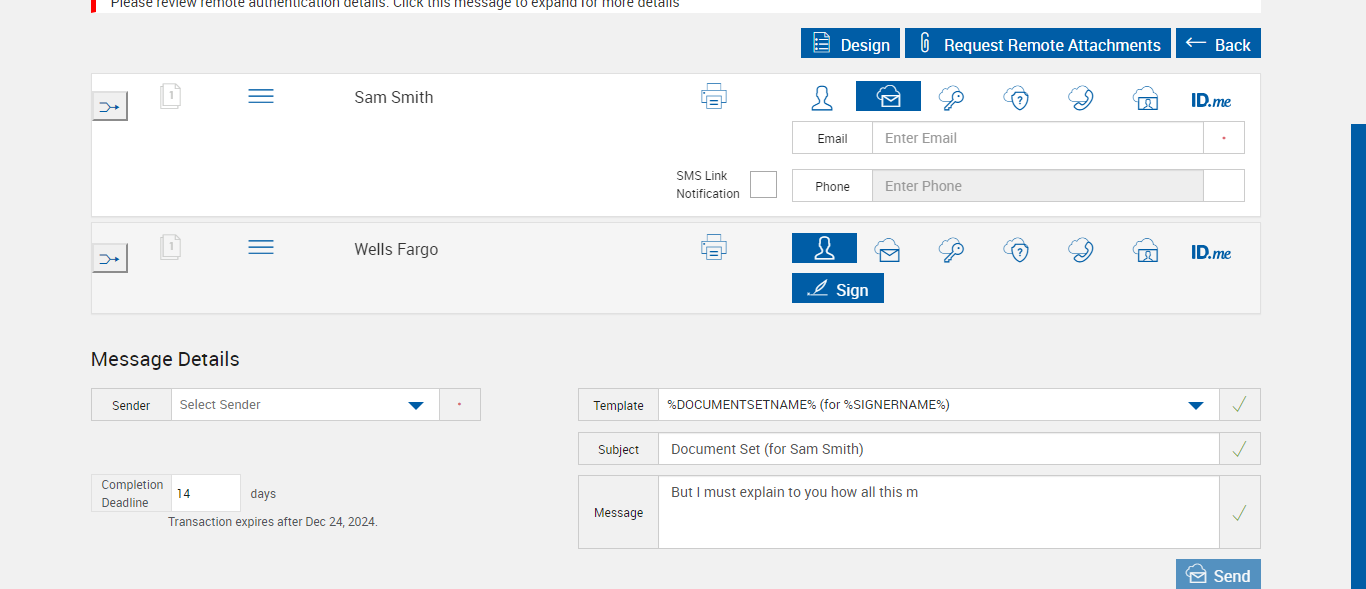Select the key authentication icon for Sam Smith

(x=951, y=97)
